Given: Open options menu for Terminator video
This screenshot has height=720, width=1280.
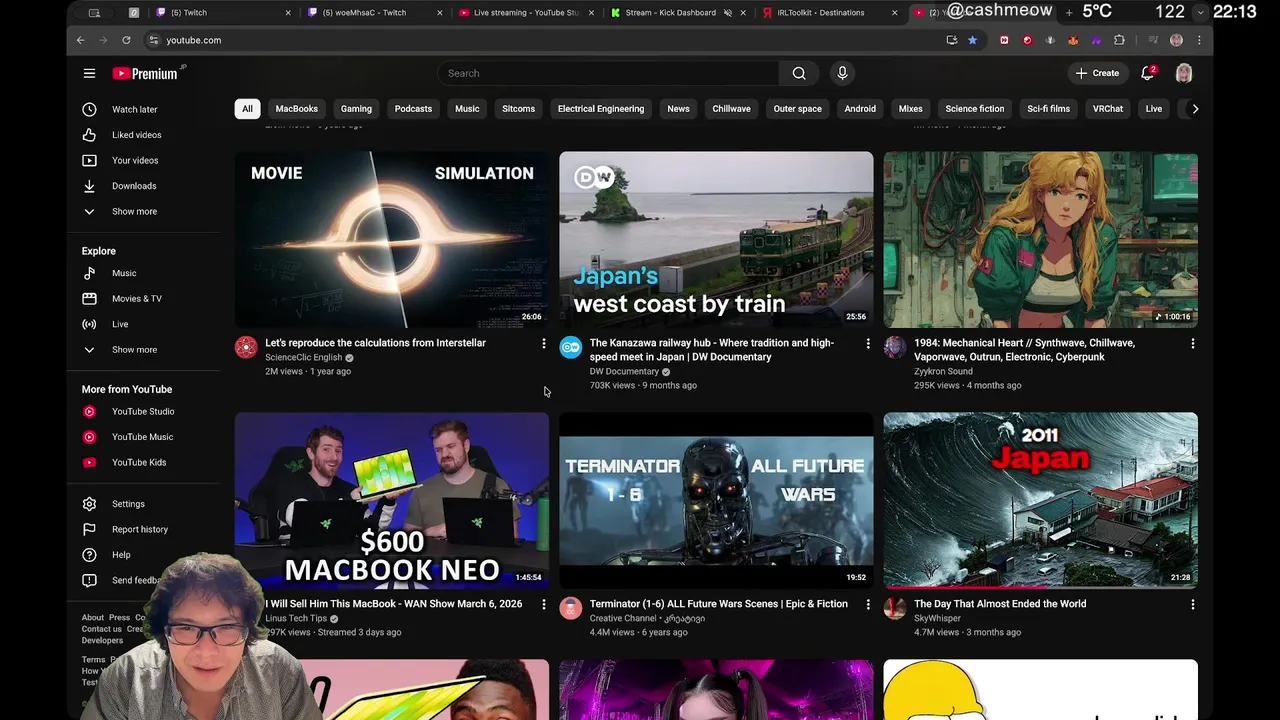Looking at the screenshot, I should [x=868, y=605].
